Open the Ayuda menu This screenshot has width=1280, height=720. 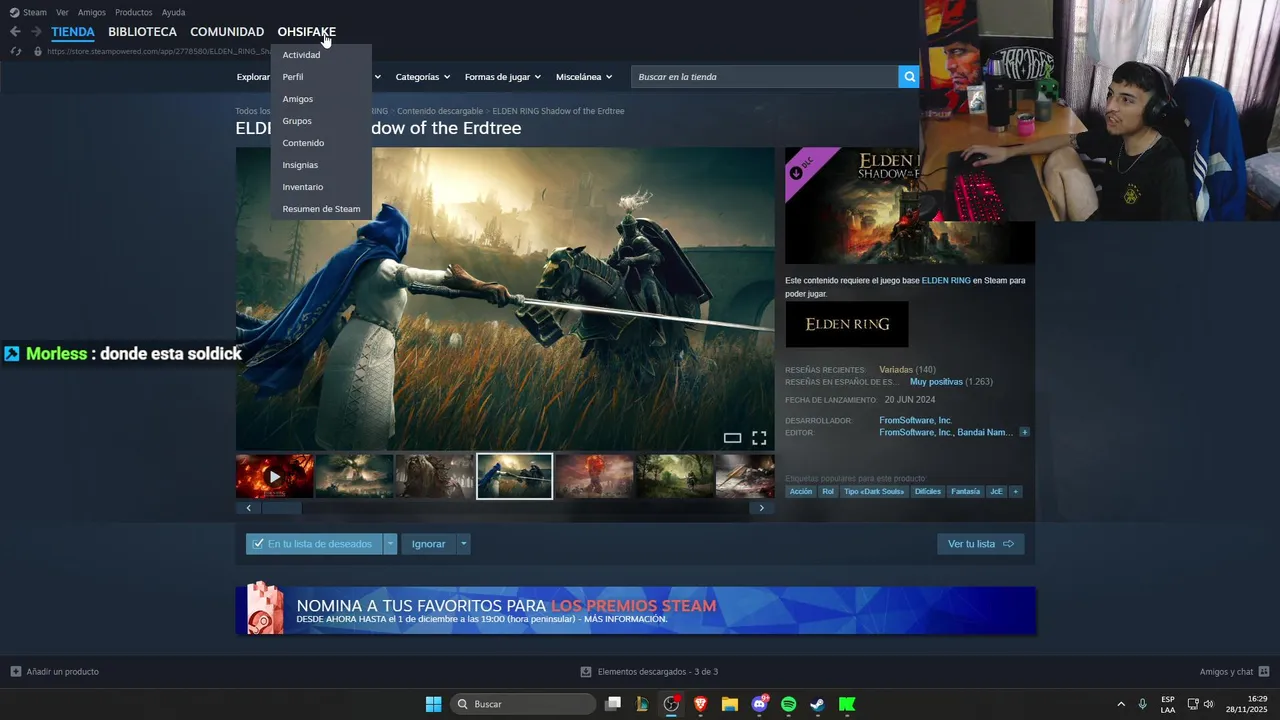click(173, 12)
